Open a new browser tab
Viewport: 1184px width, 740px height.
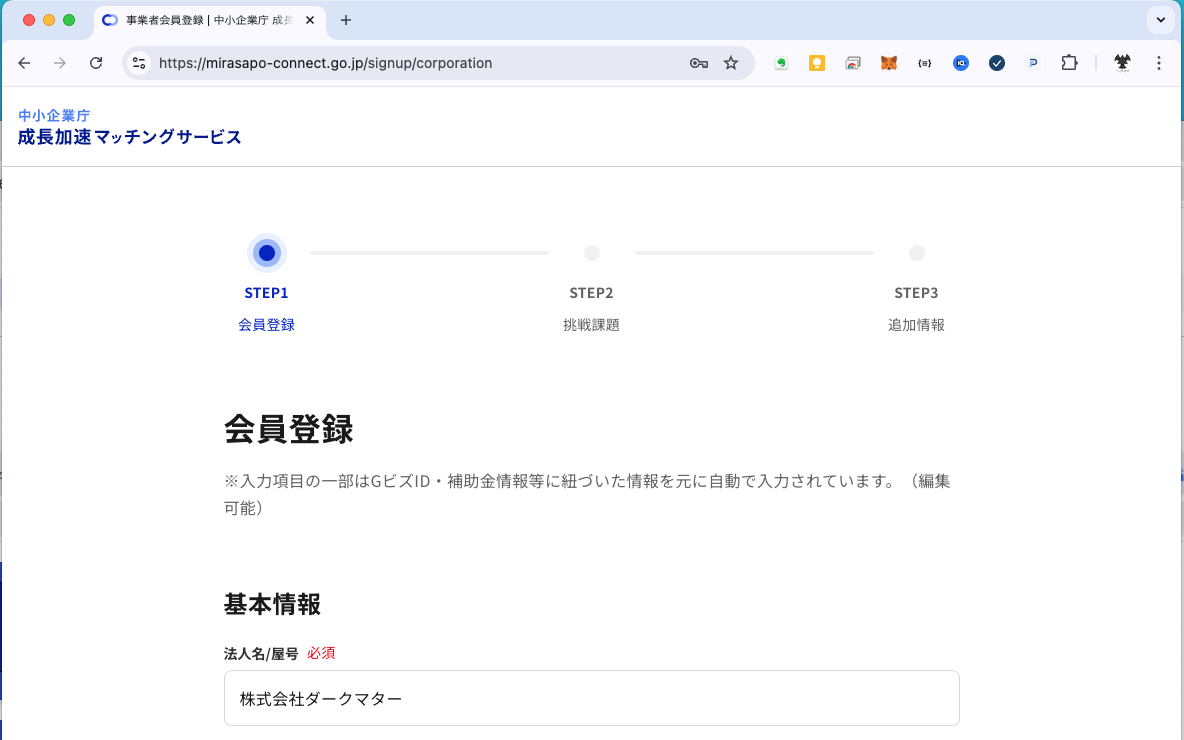click(346, 20)
